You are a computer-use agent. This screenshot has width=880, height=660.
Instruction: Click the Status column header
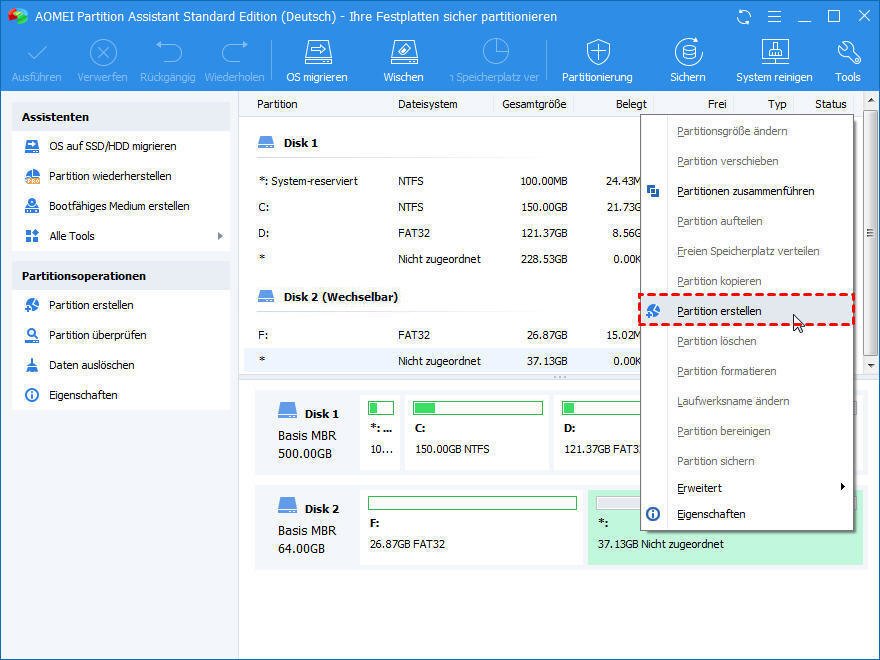coord(831,104)
